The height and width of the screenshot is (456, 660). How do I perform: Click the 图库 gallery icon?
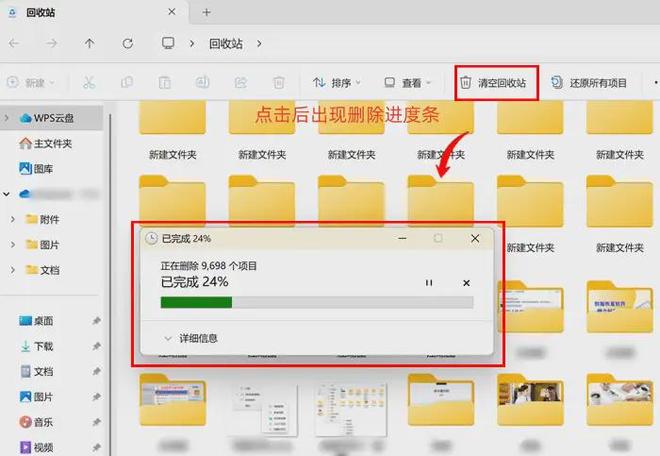pyautogui.click(x=25, y=169)
